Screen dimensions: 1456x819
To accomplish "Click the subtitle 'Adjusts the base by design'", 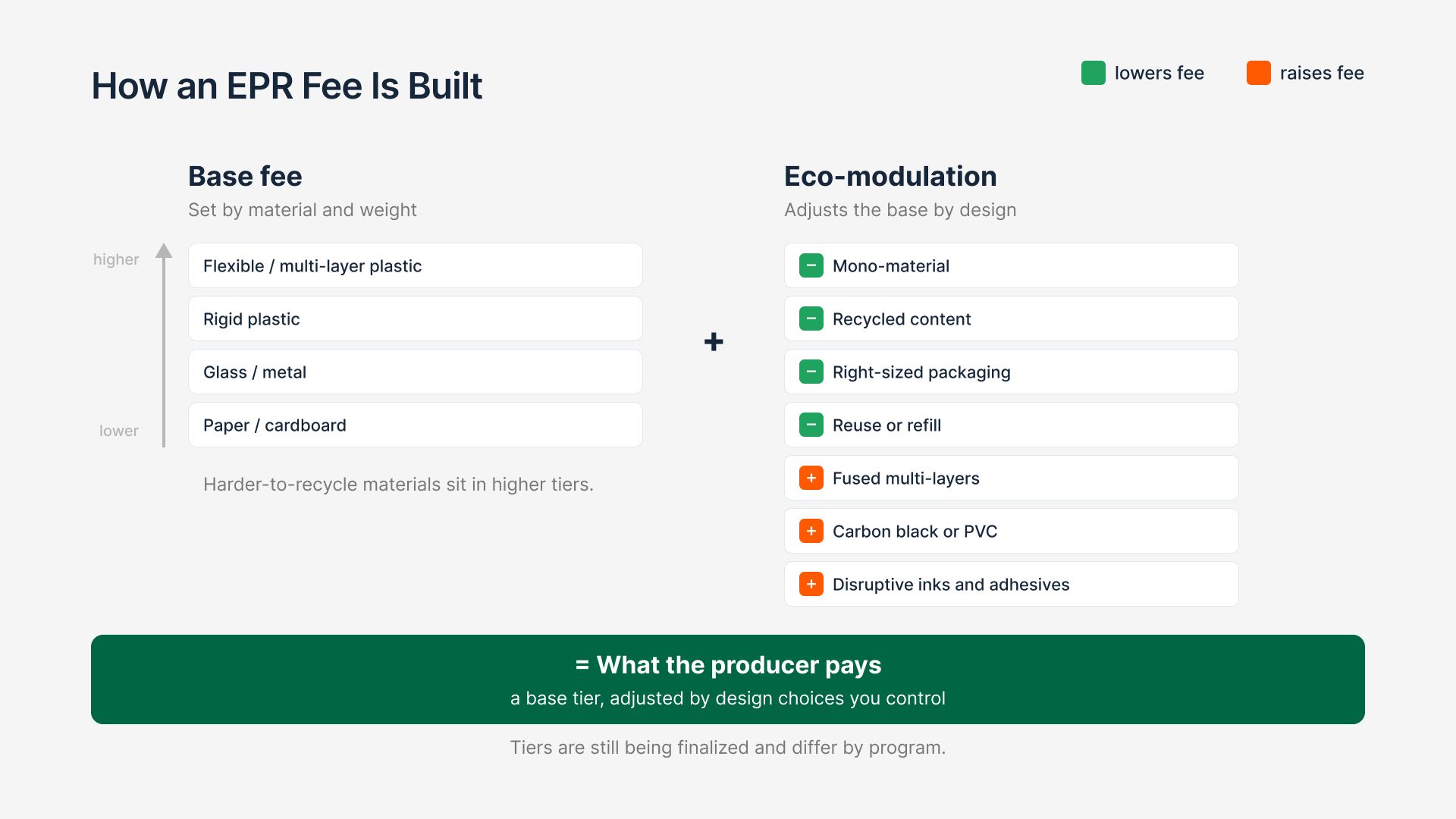I will [x=900, y=210].
